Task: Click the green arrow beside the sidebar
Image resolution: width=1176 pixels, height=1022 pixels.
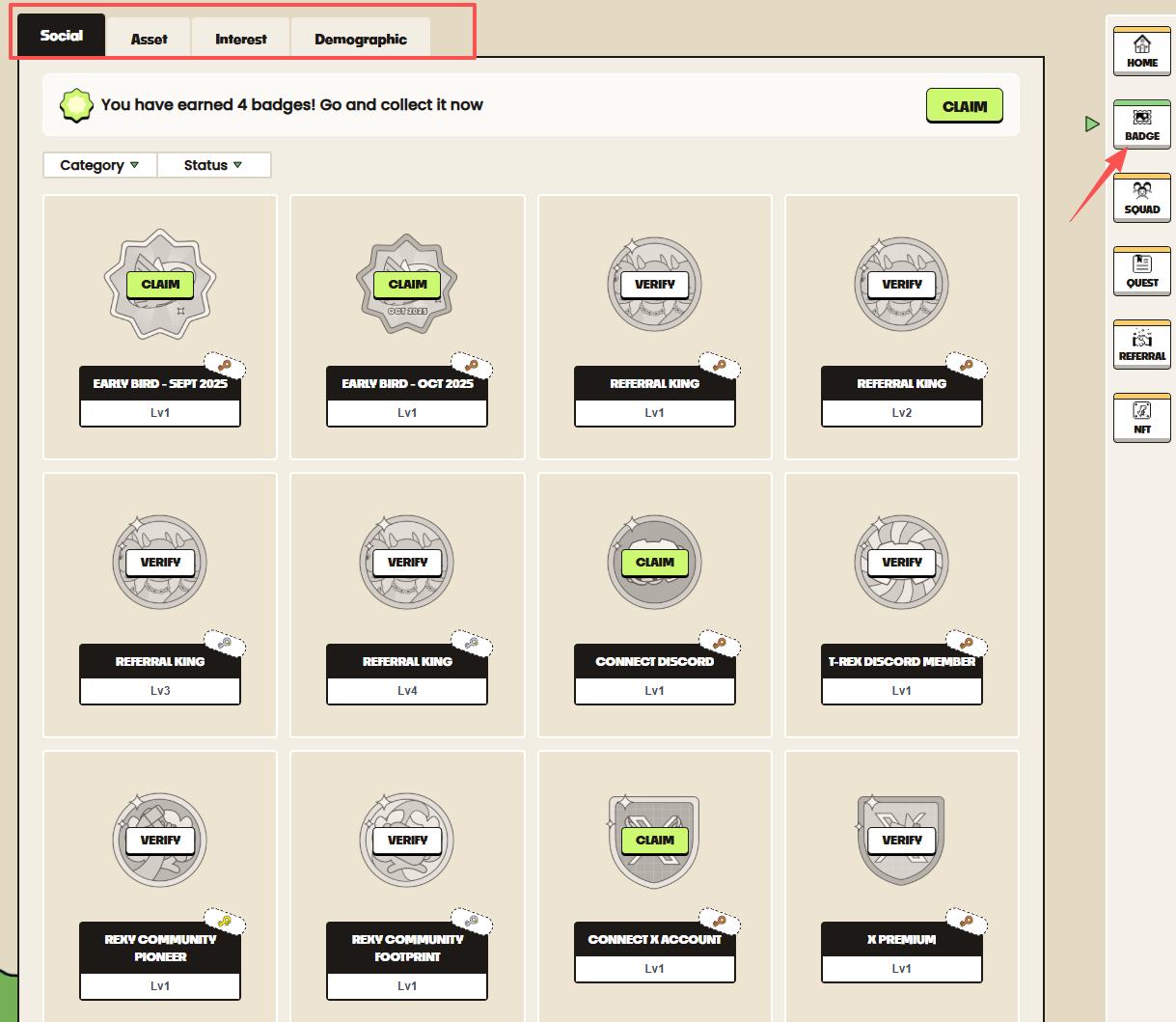Action: pyautogui.click(x=1092, y=124)
